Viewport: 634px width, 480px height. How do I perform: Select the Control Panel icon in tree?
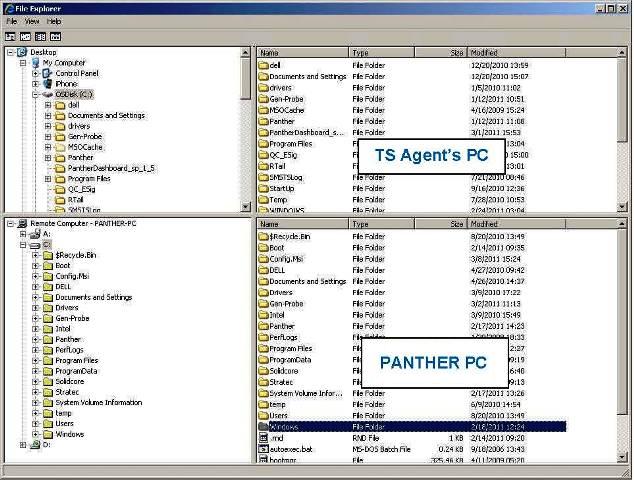click(48, 73)
